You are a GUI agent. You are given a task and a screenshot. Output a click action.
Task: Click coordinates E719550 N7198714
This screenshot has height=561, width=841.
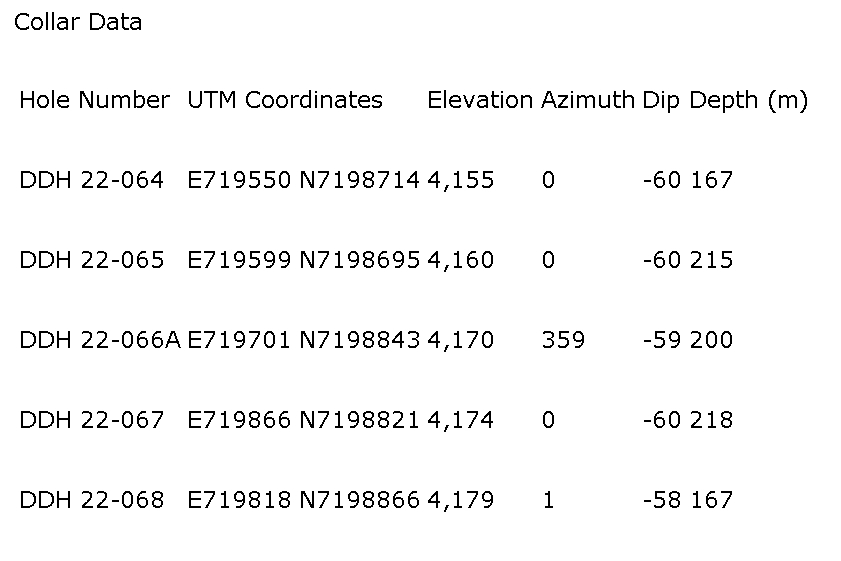(304, 180)
